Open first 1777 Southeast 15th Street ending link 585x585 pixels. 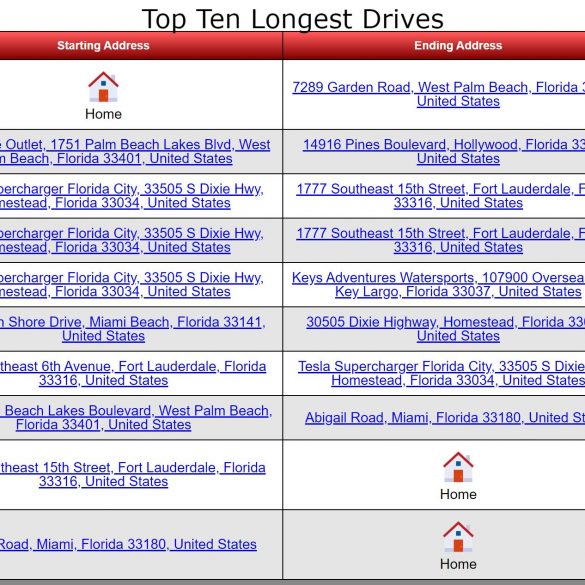coord(441,196)
